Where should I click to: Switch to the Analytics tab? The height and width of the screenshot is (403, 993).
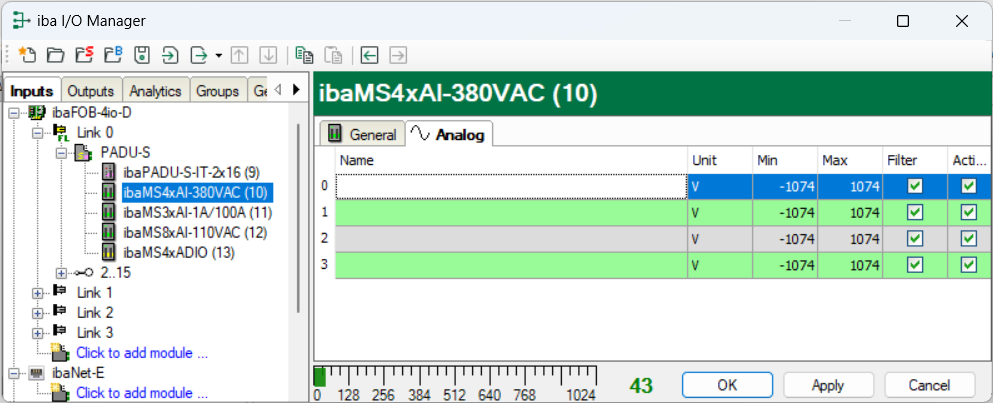(155, 91)
